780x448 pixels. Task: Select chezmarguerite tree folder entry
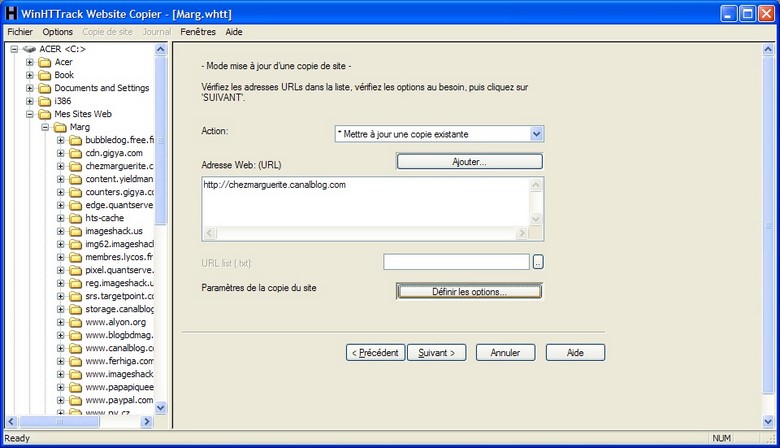119,166
